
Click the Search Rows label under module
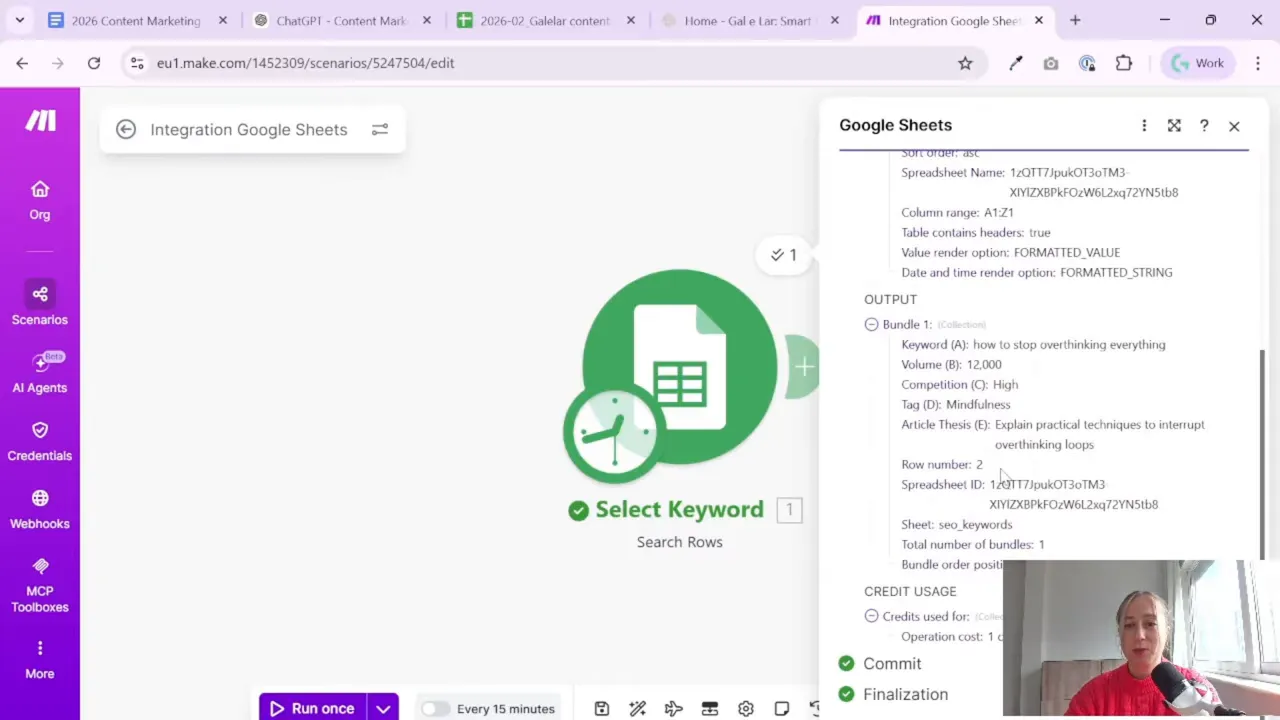pos(679,542)
